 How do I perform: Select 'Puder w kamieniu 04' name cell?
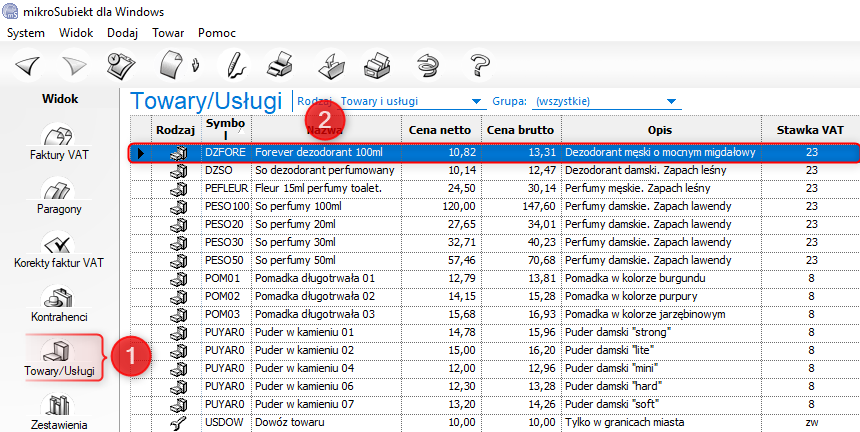[x=326, y=368]
